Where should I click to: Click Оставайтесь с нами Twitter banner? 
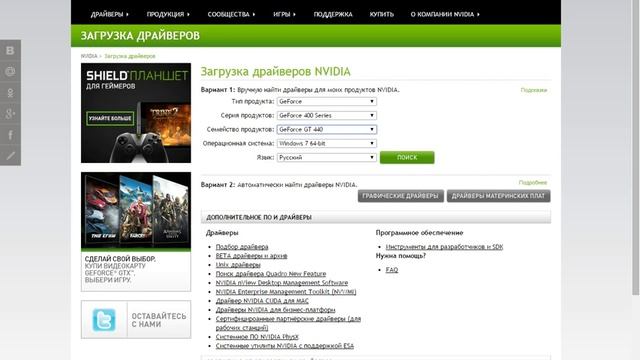[136, 320]
